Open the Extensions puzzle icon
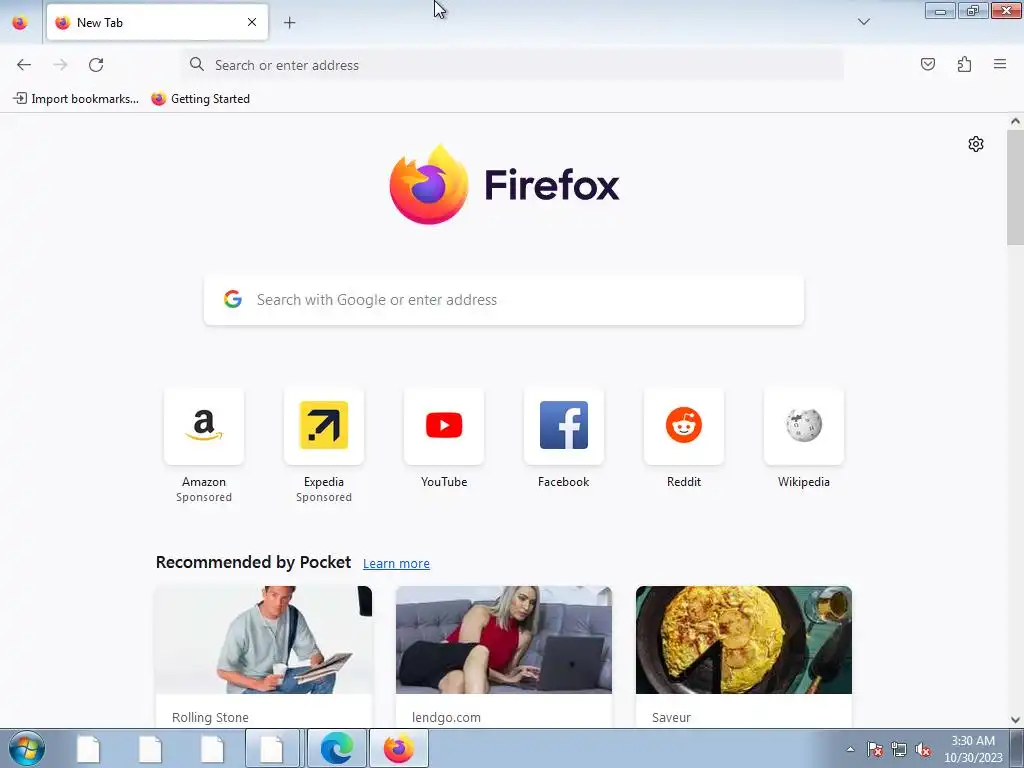Image resolution: width=1024 pixels, height=768 pixels. [964, 64]
